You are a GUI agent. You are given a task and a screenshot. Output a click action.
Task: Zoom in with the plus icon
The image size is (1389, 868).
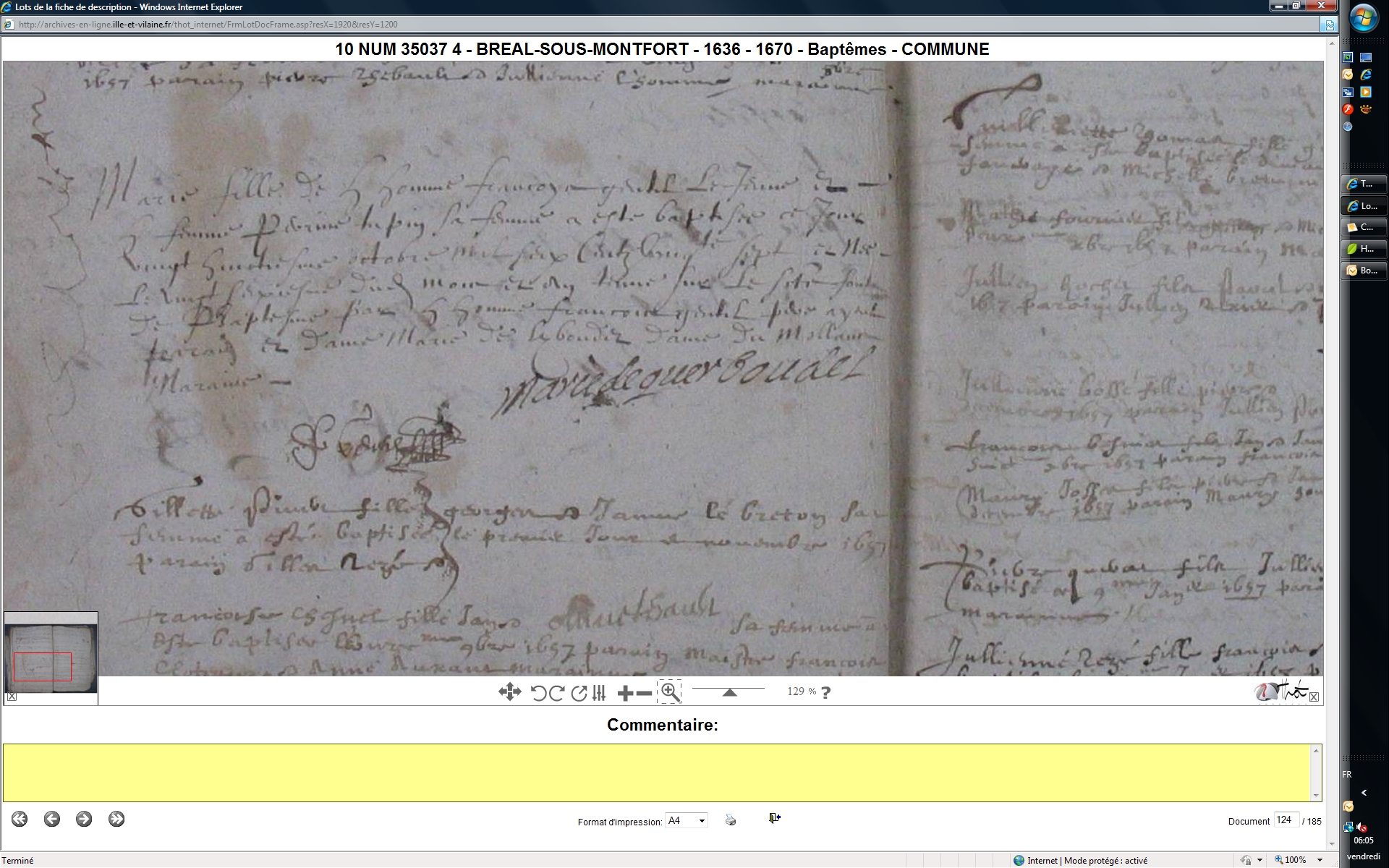pos(625,694)
